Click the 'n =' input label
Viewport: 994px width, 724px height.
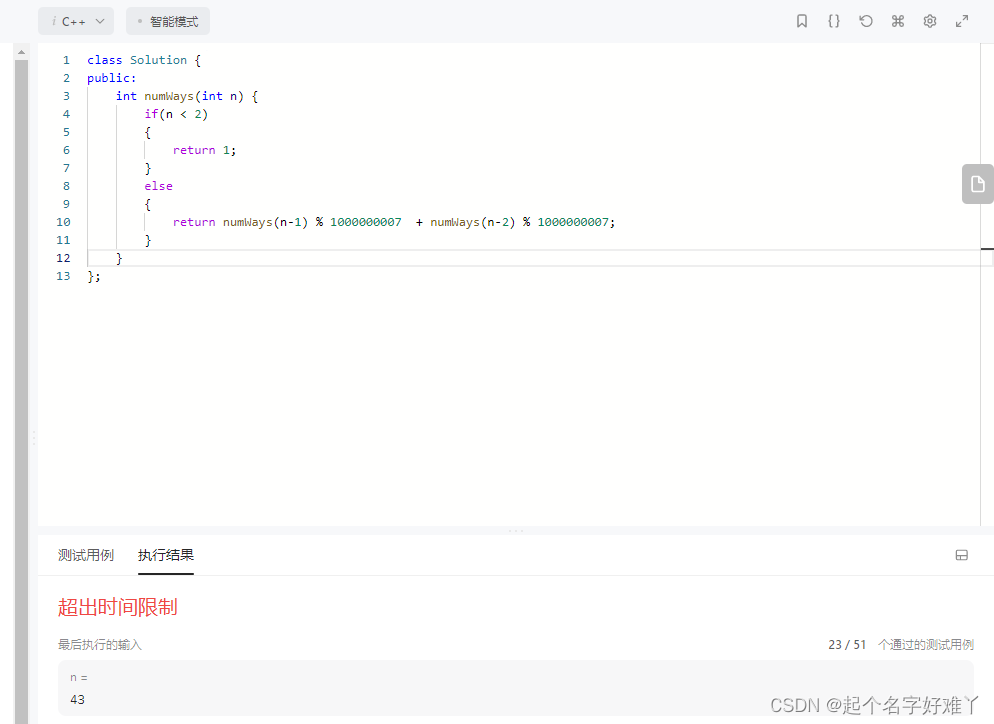point(79,678)
